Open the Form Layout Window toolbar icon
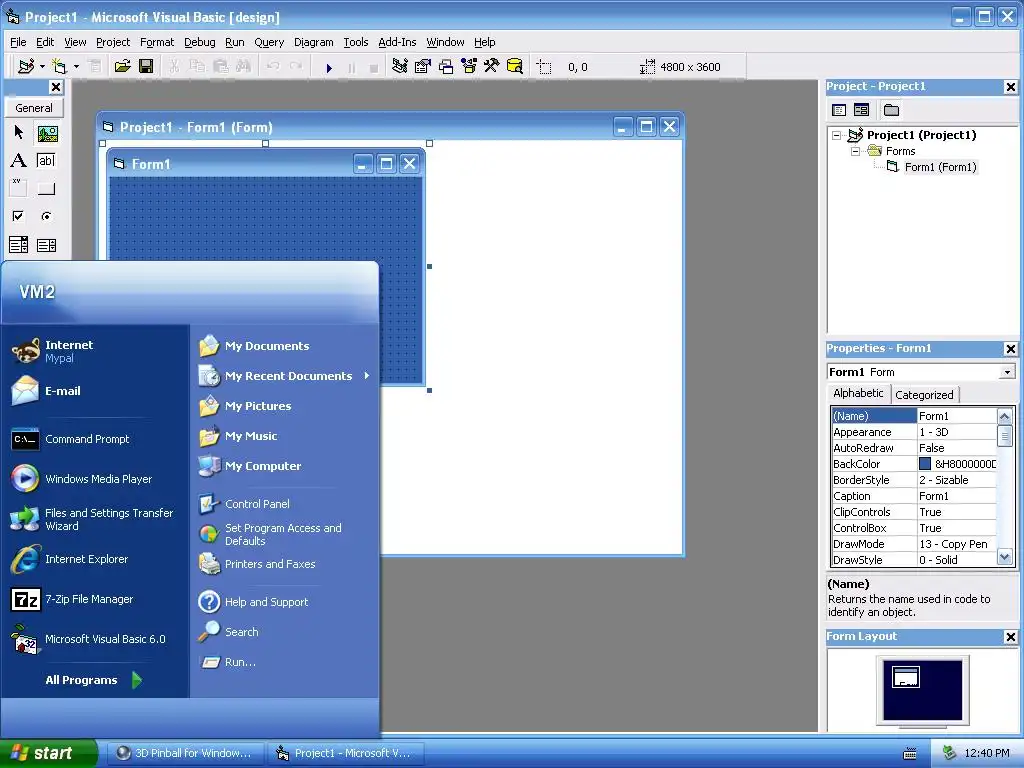1024x768 pixels. (x=446, y=67)
